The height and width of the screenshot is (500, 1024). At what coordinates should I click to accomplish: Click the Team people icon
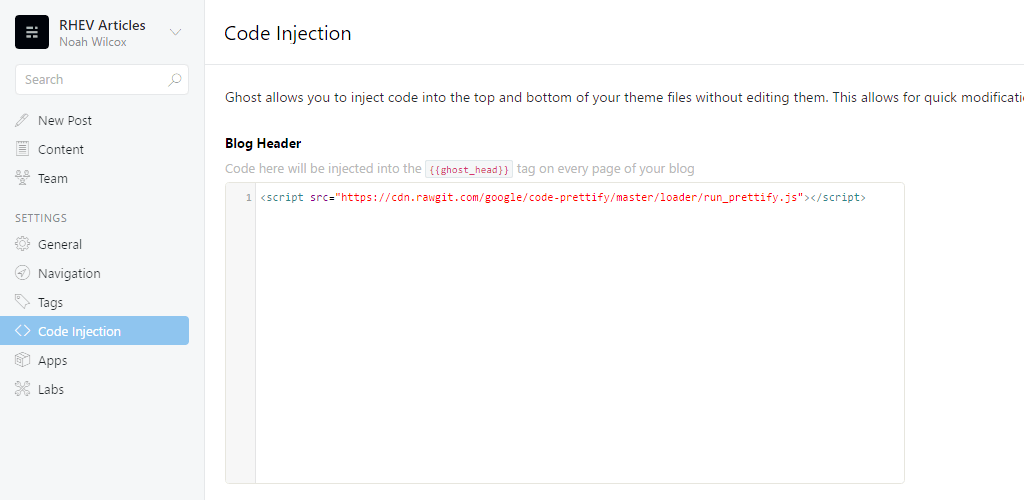tap(22, 178)
